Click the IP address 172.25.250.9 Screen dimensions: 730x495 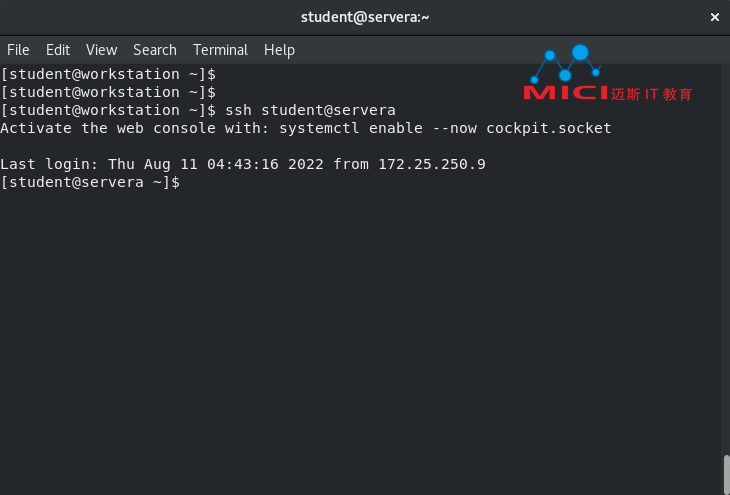432,164
